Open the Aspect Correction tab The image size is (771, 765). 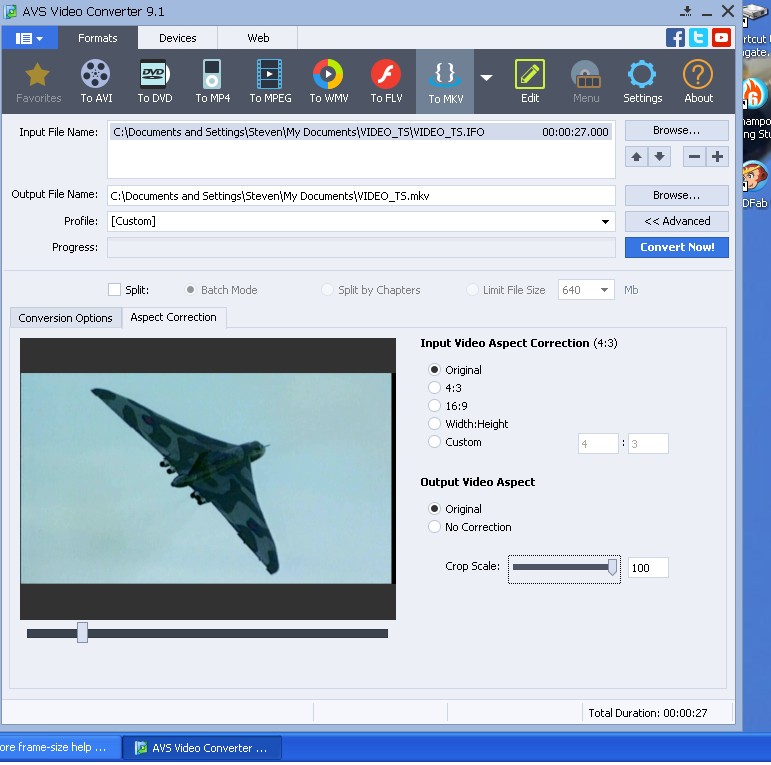pos(174,317)
